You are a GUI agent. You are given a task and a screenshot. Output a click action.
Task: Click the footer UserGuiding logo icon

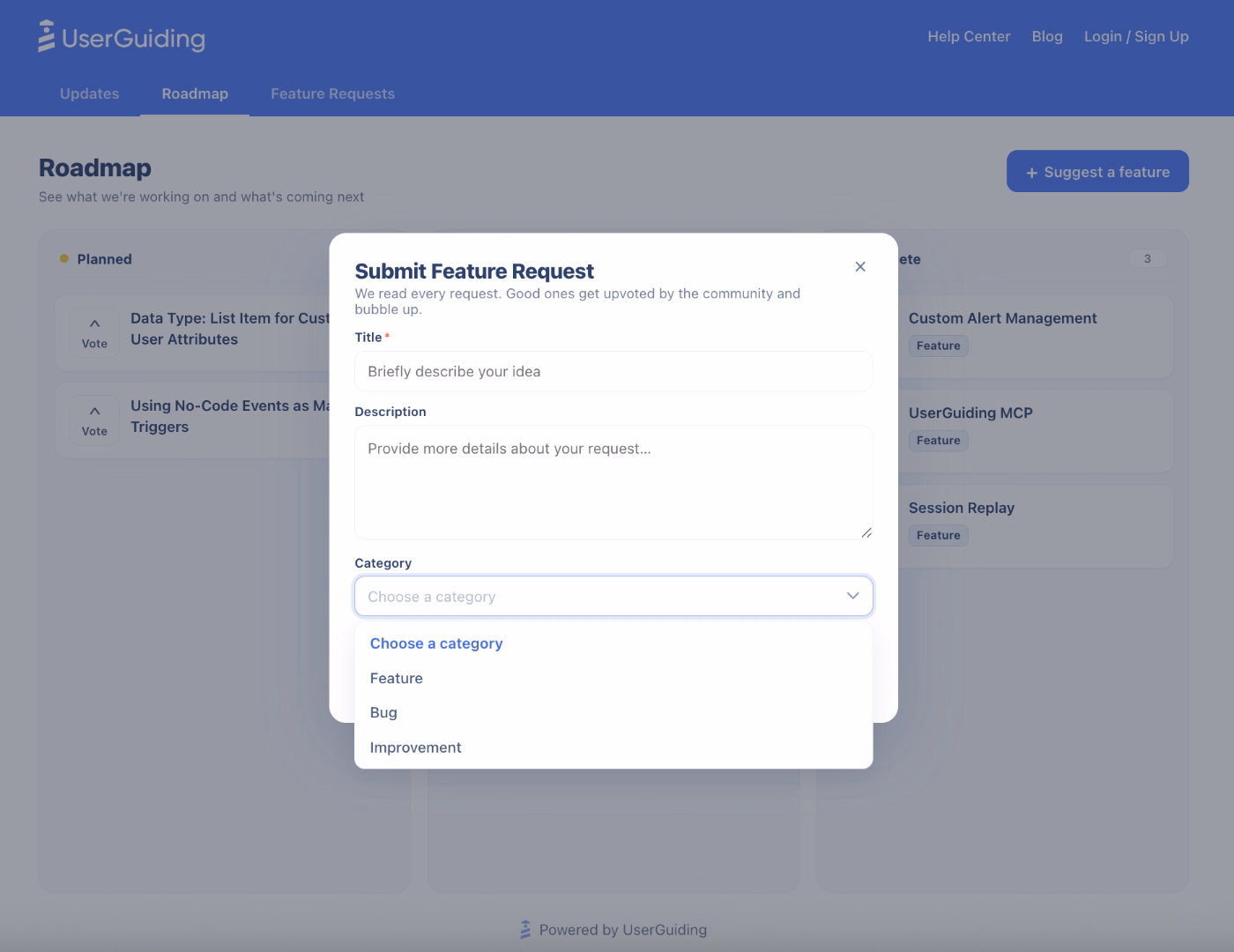(525, 929)
